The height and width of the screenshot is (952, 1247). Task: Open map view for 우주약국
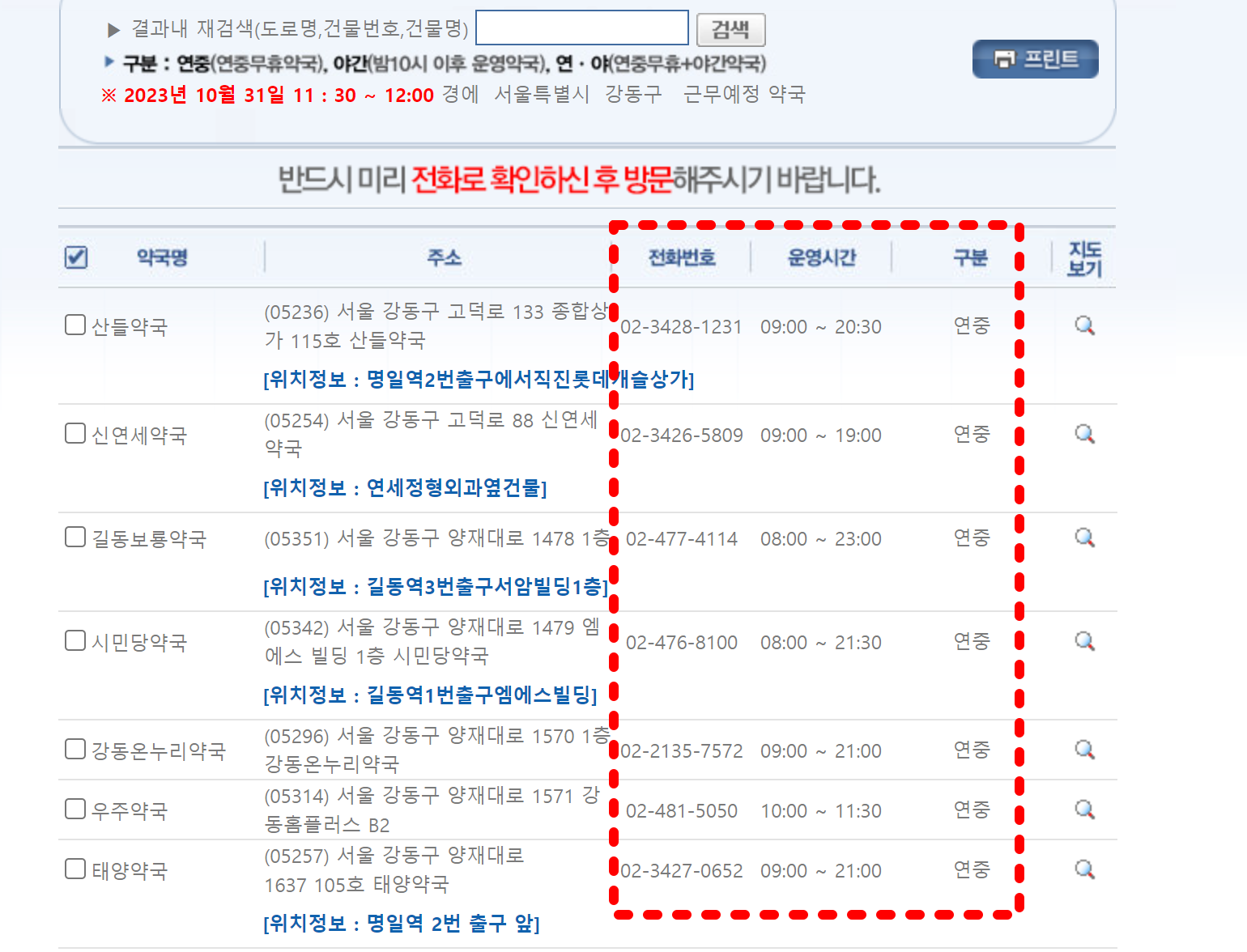1085,810
